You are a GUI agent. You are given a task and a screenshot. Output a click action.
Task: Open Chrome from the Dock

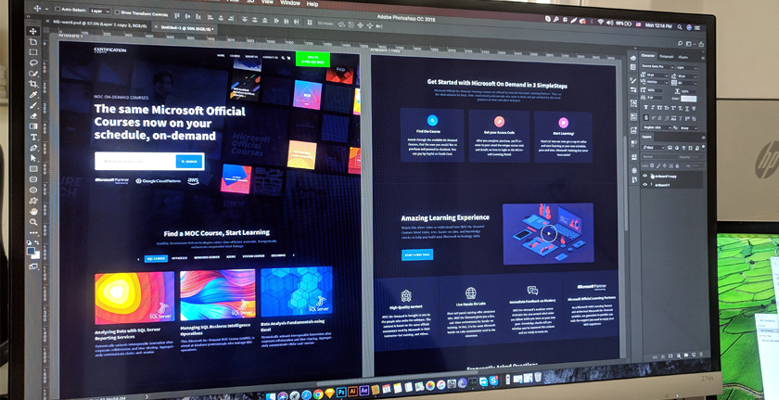click(318, 394)
